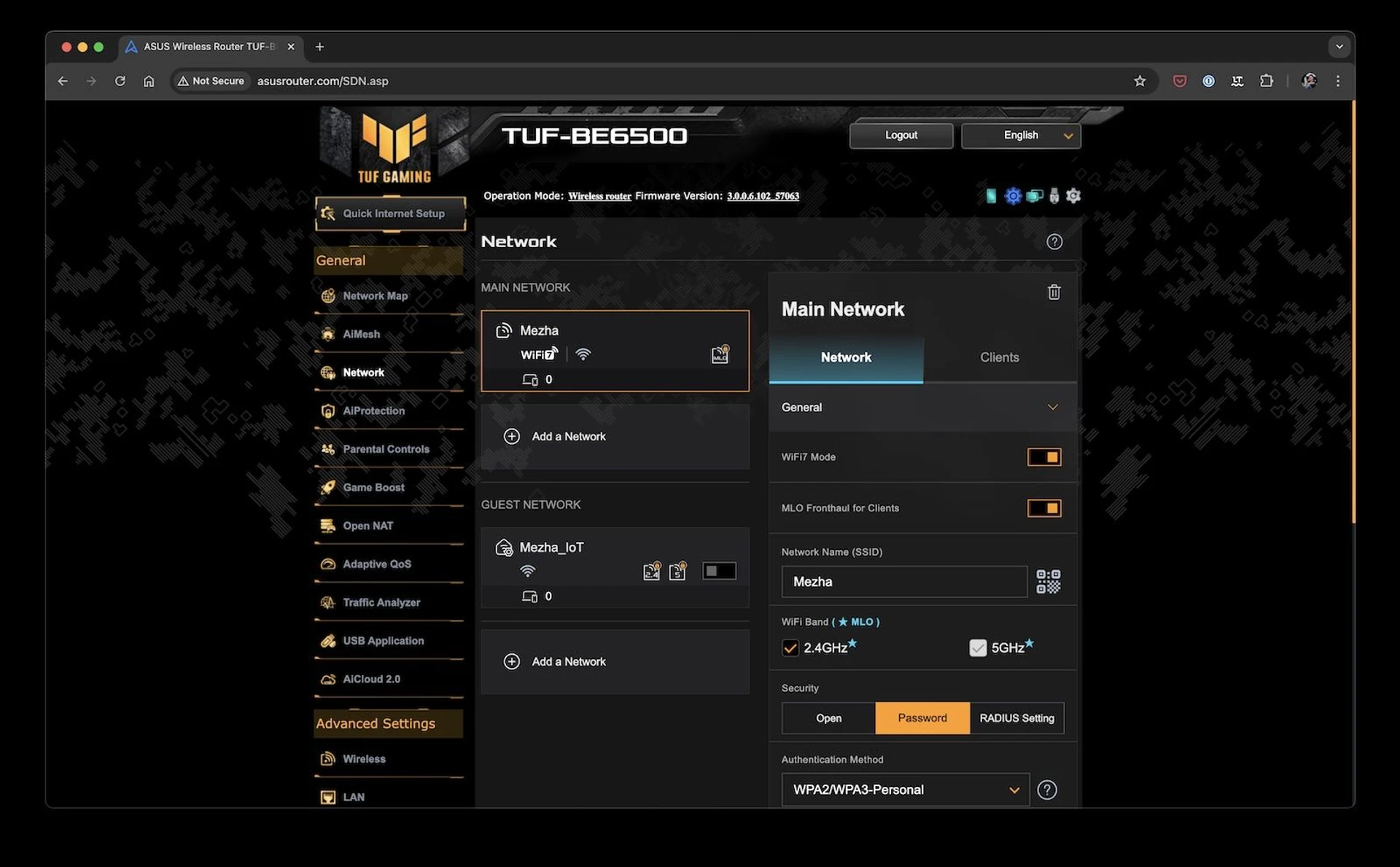Click the Open NAT rocket icon

click(328, 526)
